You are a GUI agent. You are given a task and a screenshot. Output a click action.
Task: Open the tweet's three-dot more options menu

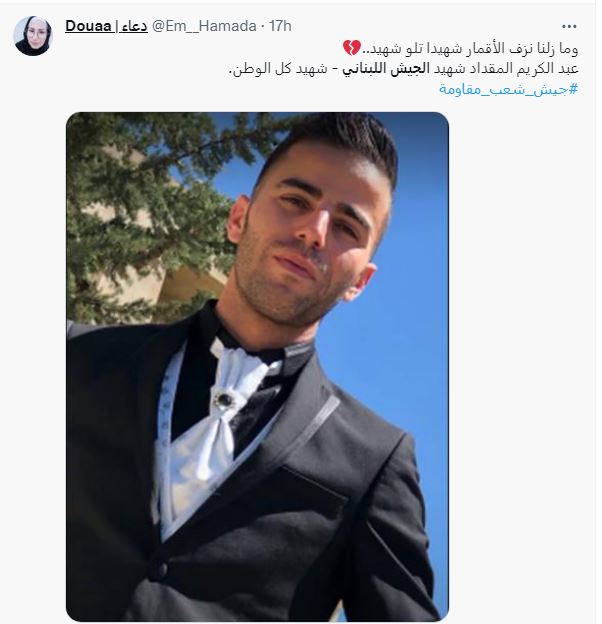coord(569,27)
